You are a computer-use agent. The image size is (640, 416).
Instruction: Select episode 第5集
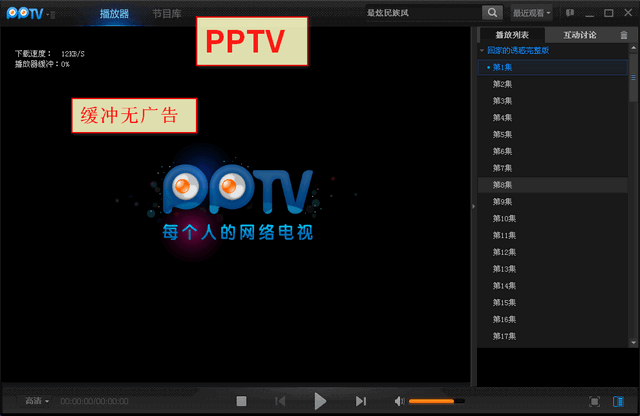[553, 134]
